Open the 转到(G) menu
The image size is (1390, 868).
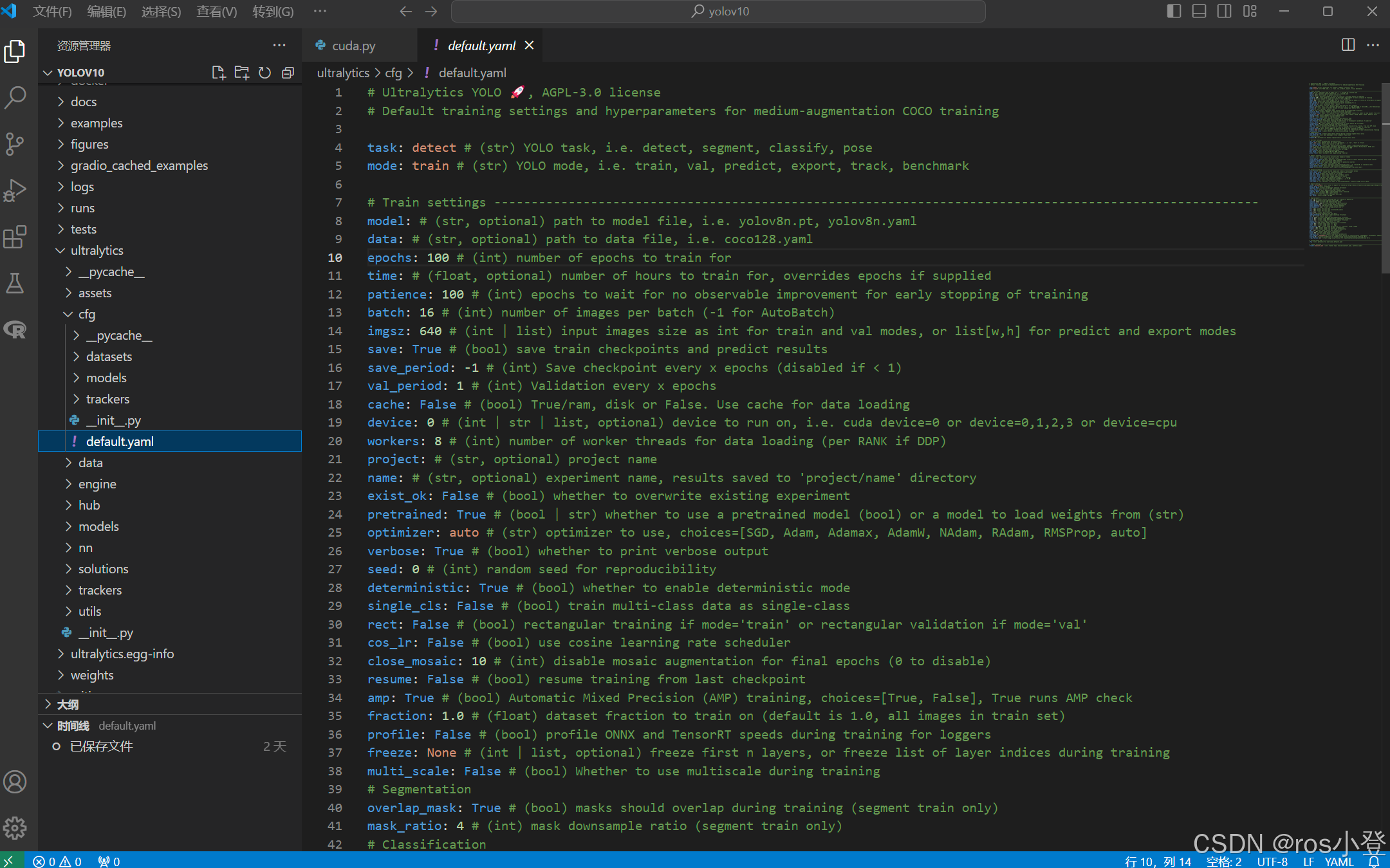pos(273,12)
